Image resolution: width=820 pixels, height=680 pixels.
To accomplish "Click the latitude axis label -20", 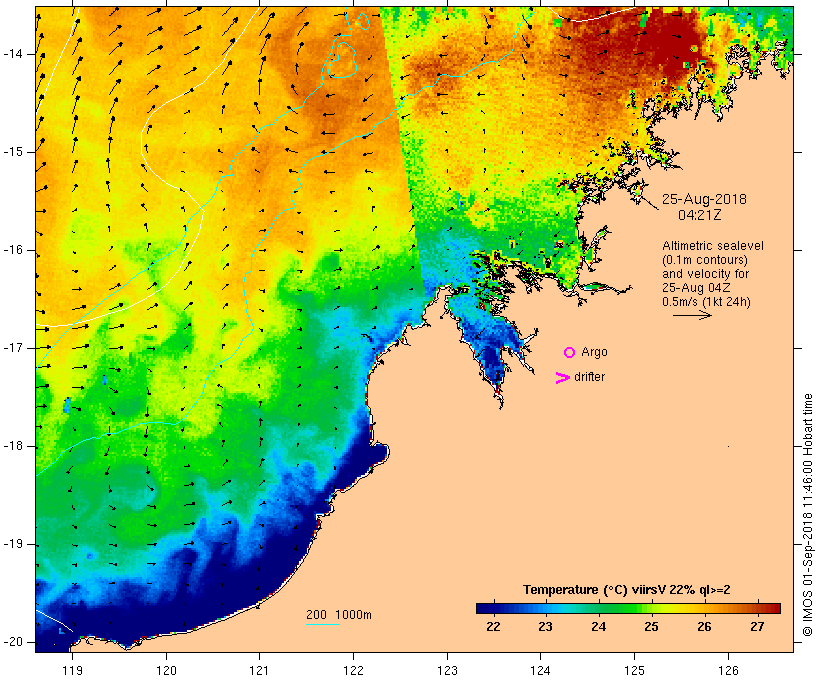I will (12, 642).
